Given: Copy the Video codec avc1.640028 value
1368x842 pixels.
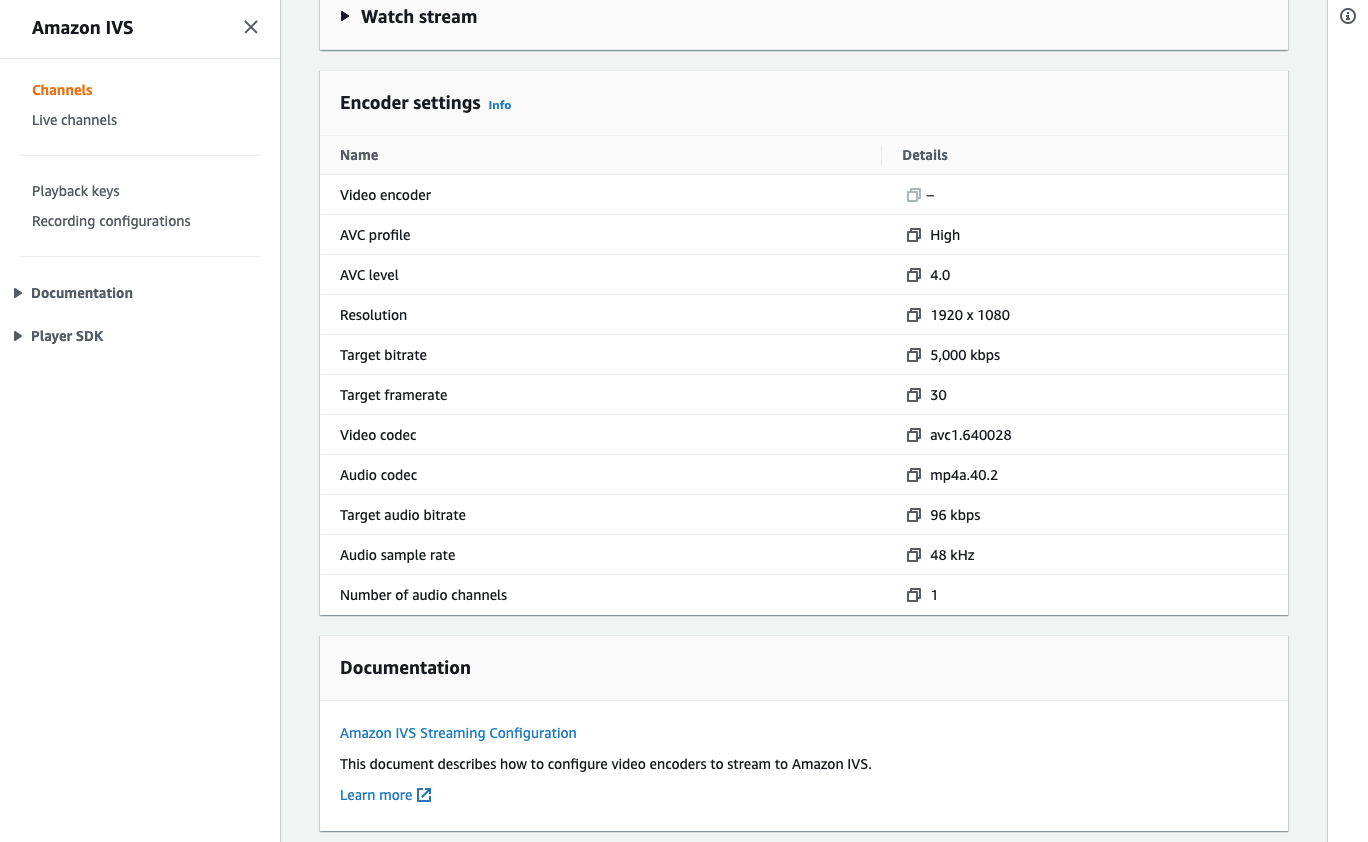Looking at the screenshot, I should pos(913,435).
